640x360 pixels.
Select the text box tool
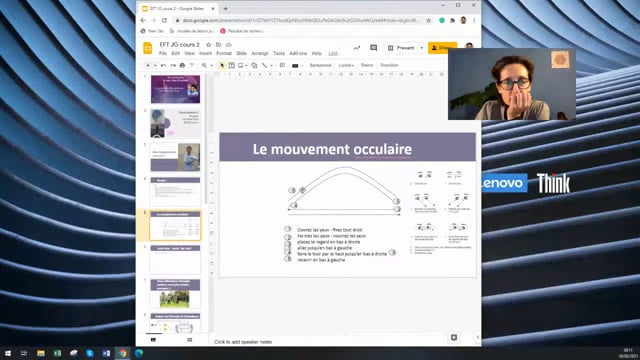click(x=231, y=65)
